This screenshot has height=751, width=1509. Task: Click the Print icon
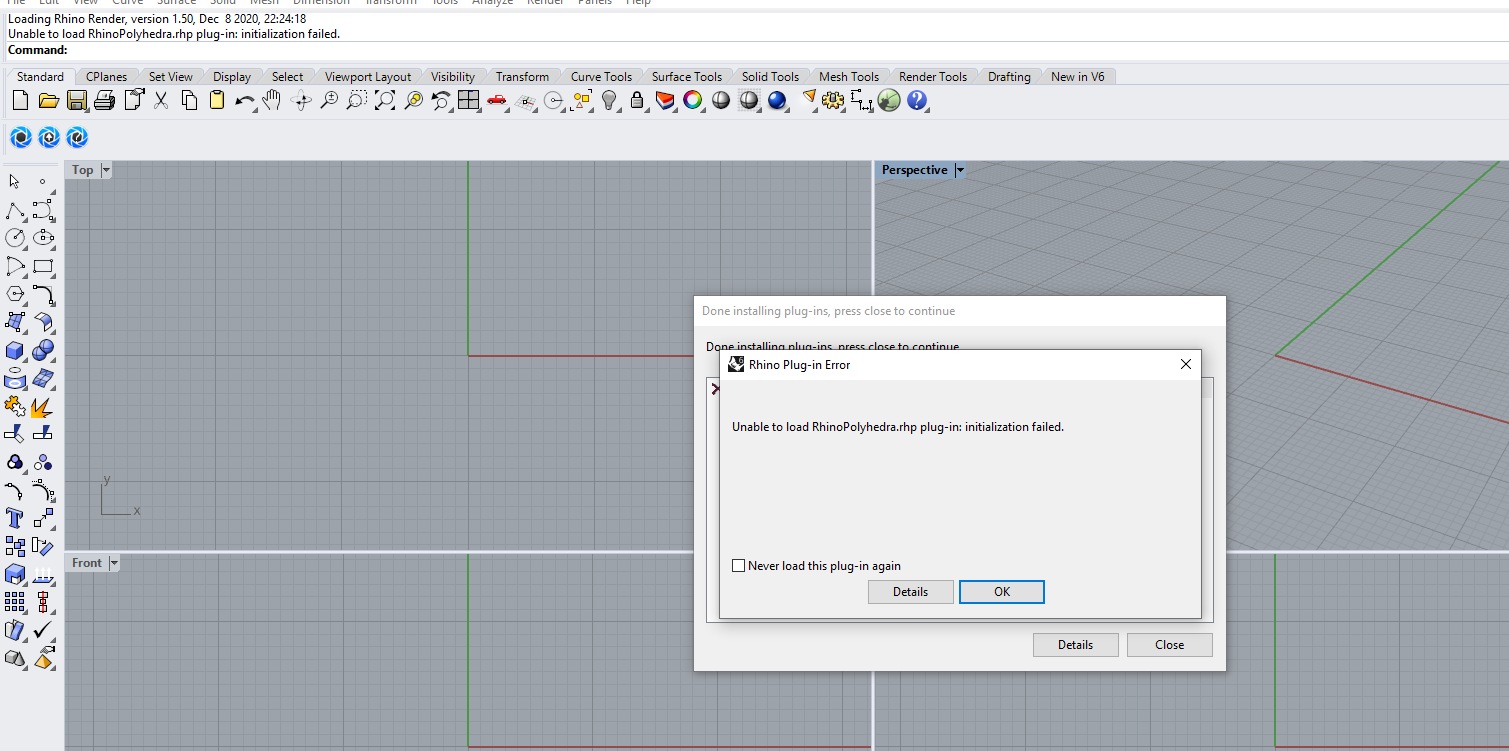pyautogui.click(x=104, y=100)
